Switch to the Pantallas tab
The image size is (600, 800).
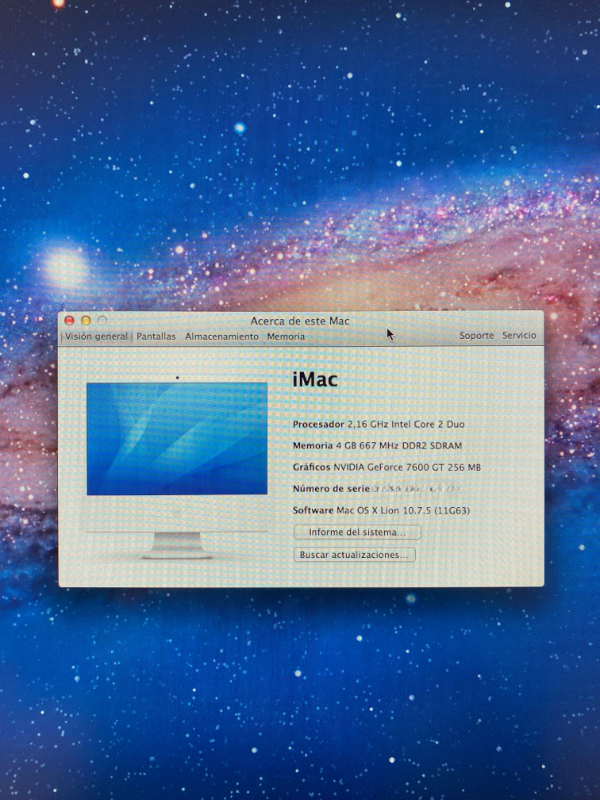[x=156, y=337]
